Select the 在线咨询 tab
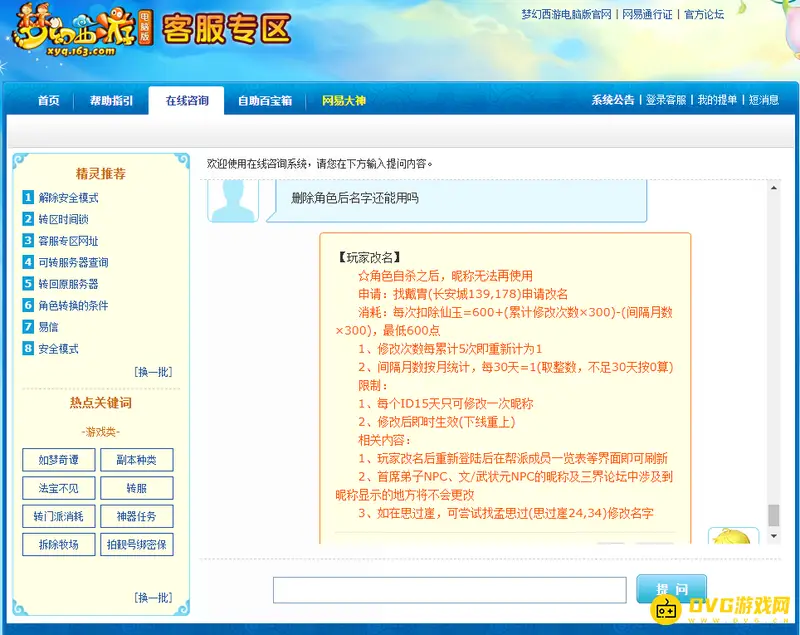This screenshot has width=800, height=635. click(x=187, y=100)
